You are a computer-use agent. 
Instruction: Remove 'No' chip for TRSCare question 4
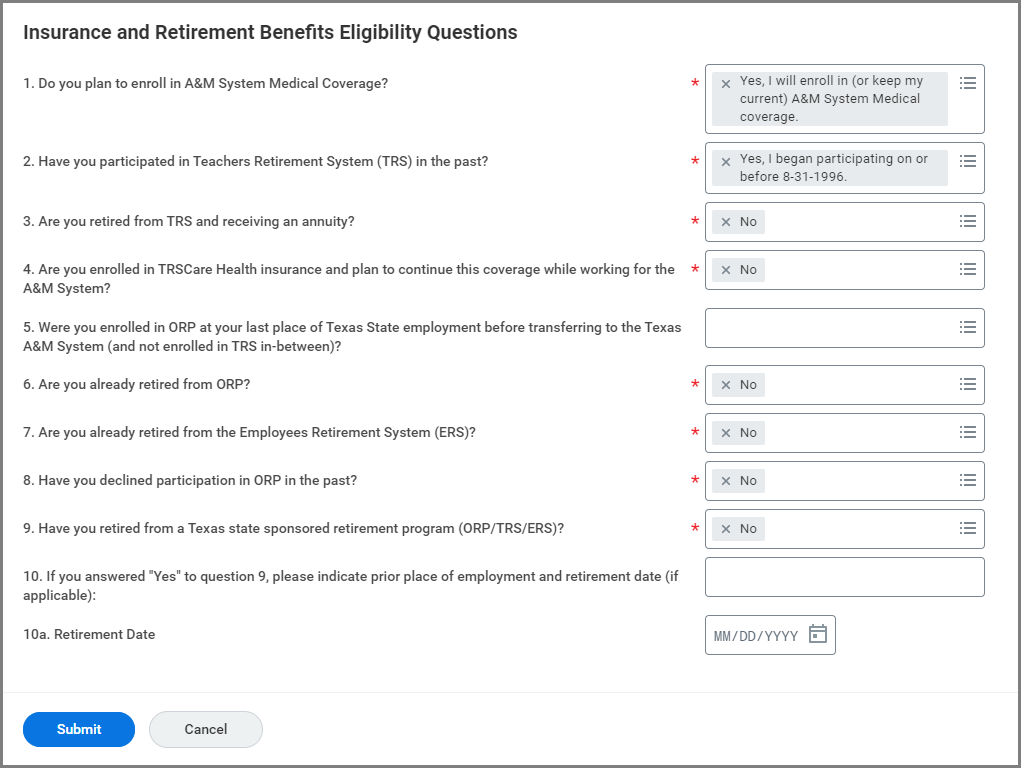(726, 270)
